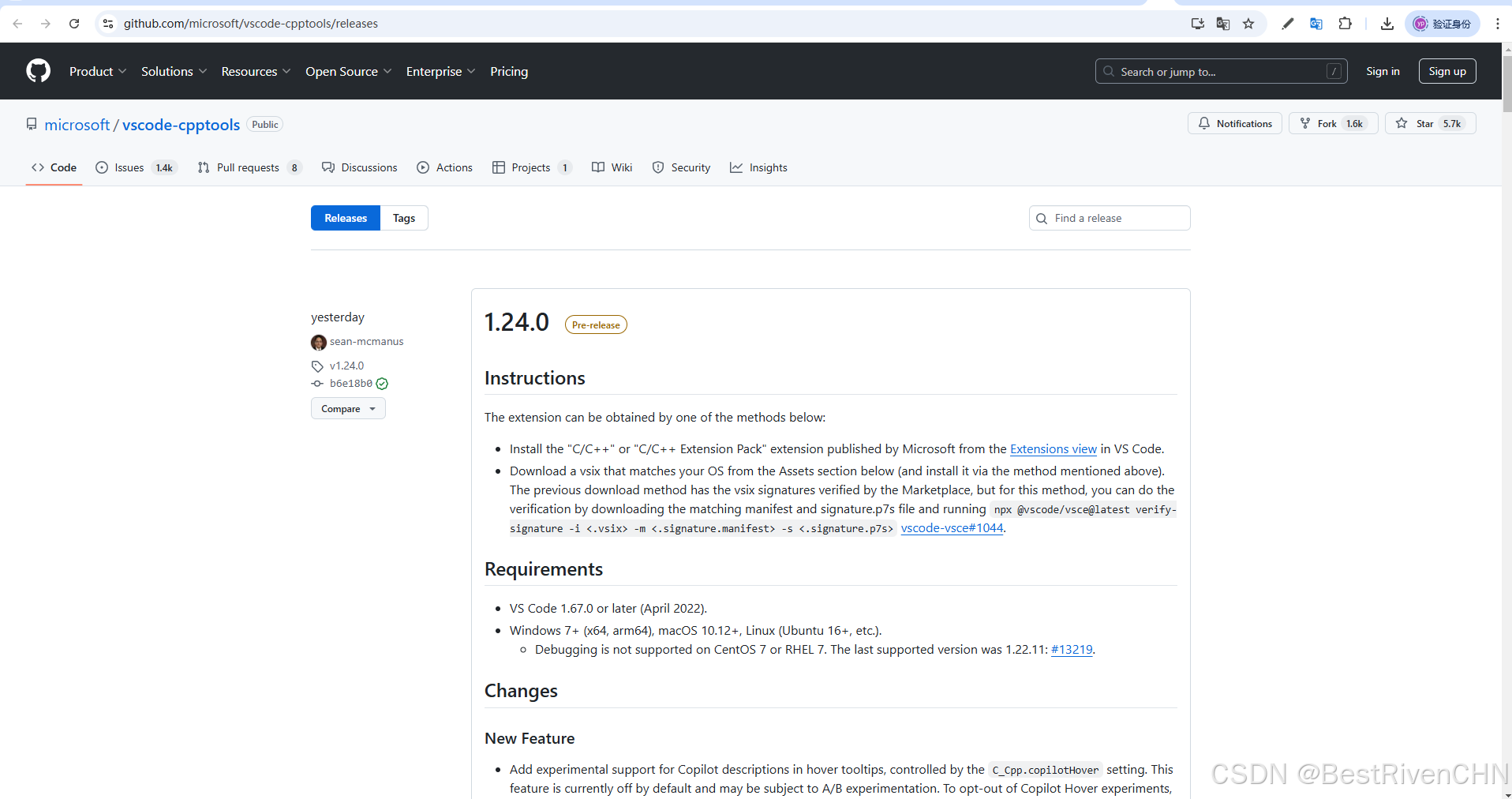This screenshot has height=799, width=1512.
Task: Click the commit icon beside b6e18b0
Action: point(317,384)
